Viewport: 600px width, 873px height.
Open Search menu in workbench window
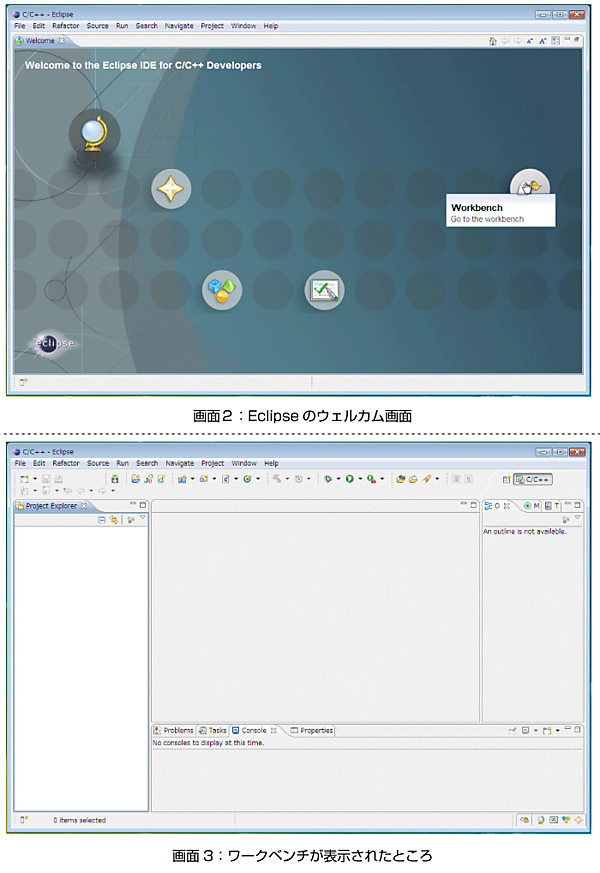coord(147,463)
